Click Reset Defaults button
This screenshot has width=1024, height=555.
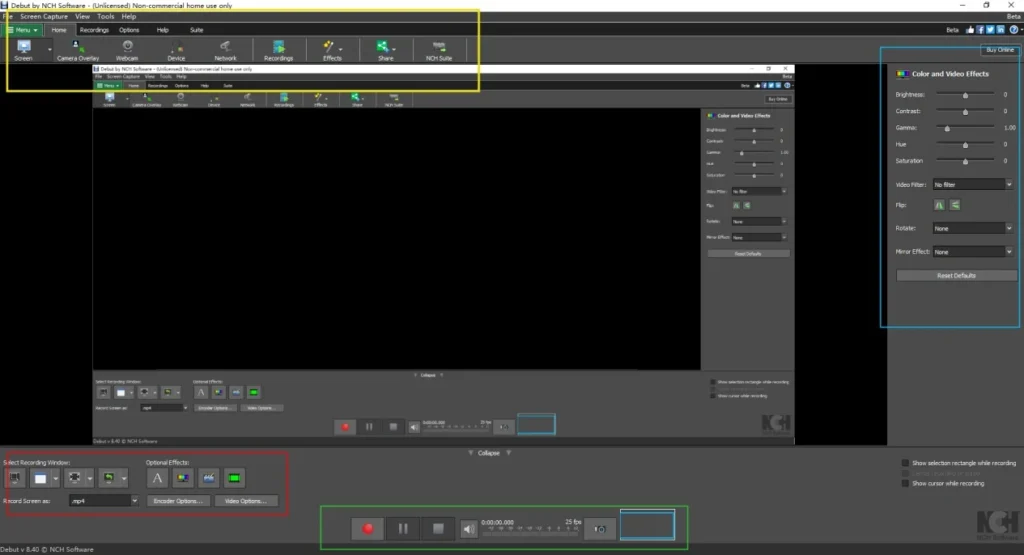pos(956,276)
